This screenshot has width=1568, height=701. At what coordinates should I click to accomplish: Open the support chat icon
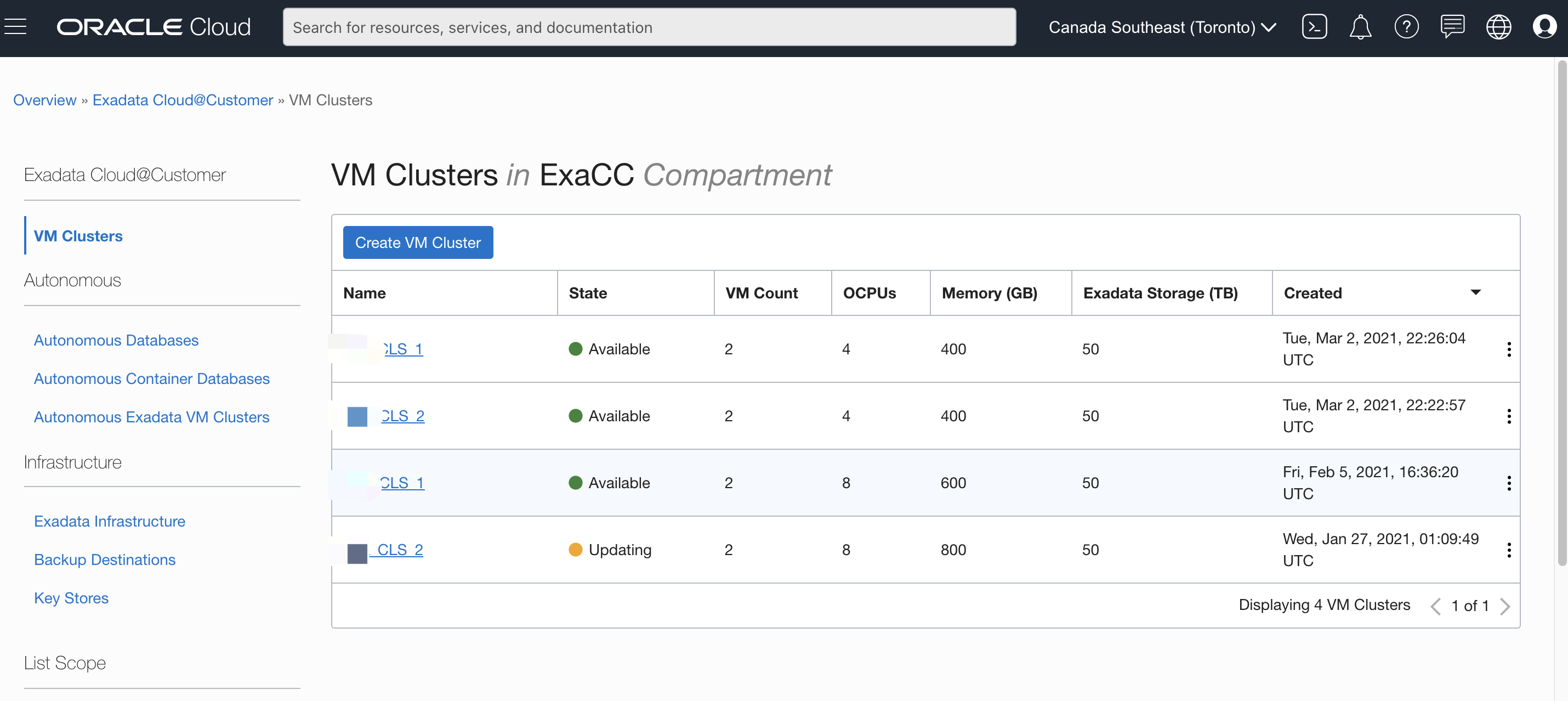(1452, 27)
